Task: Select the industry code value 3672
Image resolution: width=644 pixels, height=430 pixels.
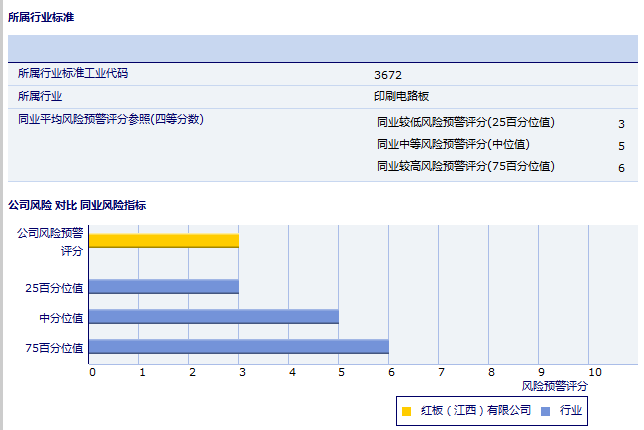Action: (388, 75)
